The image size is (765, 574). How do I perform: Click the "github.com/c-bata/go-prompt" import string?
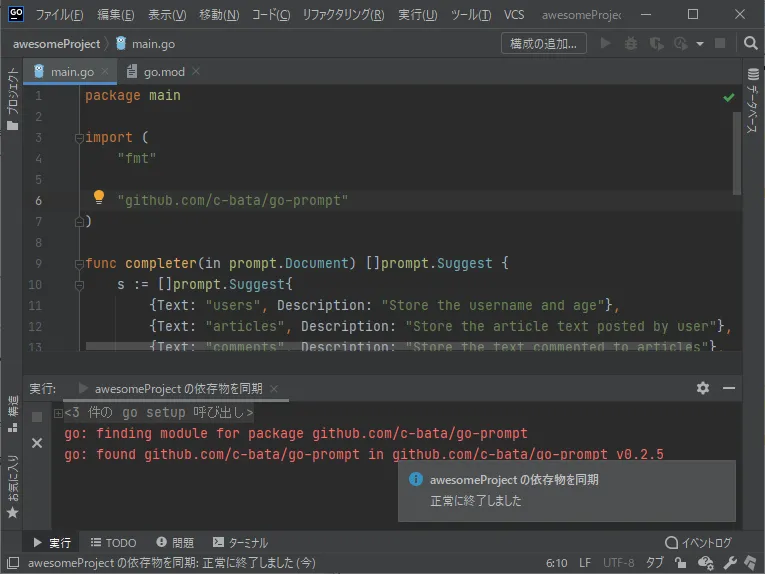232,200
